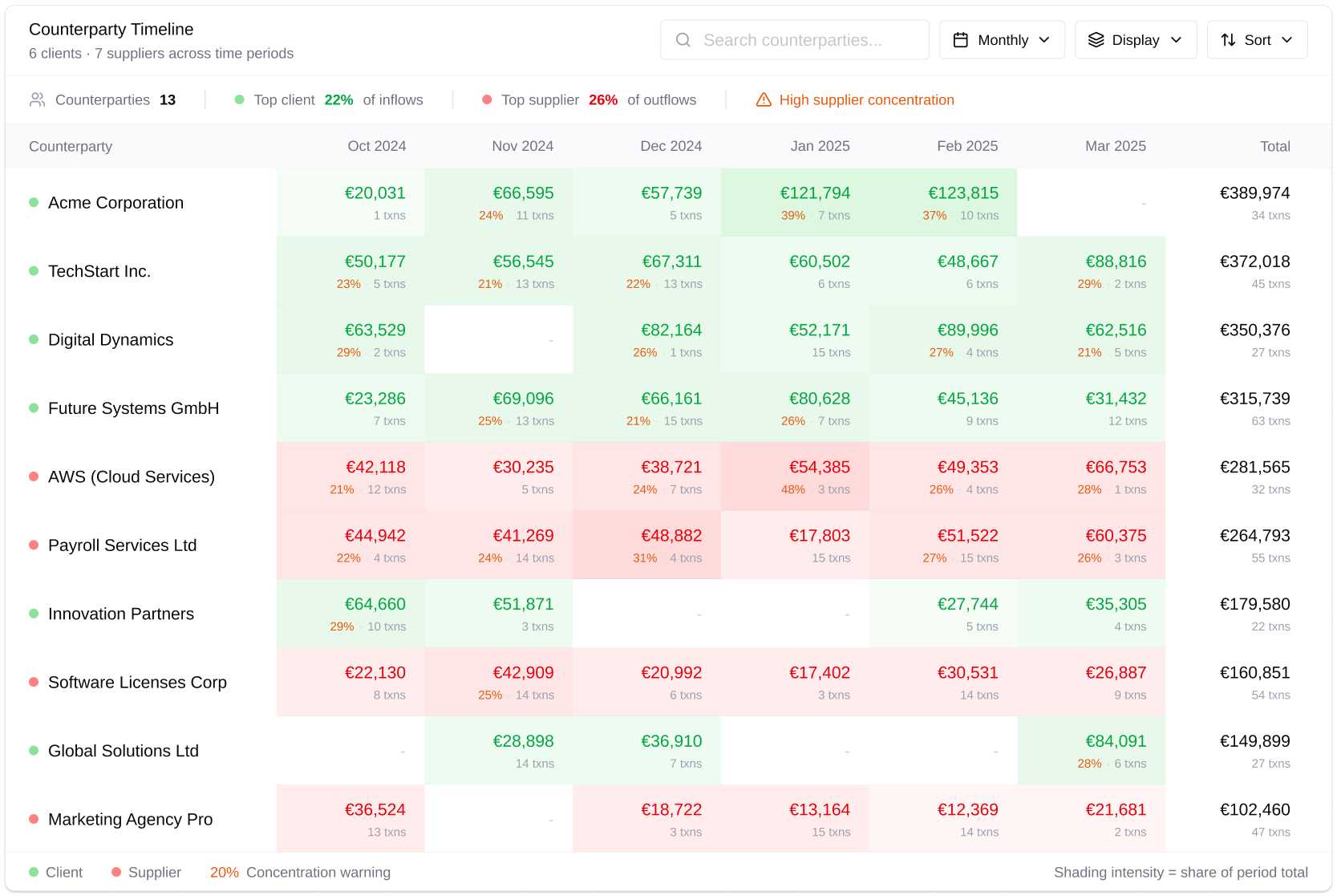Click Acme total €389,974
Viewport: 1337px width, 896px height.
tap(1254, 193)
